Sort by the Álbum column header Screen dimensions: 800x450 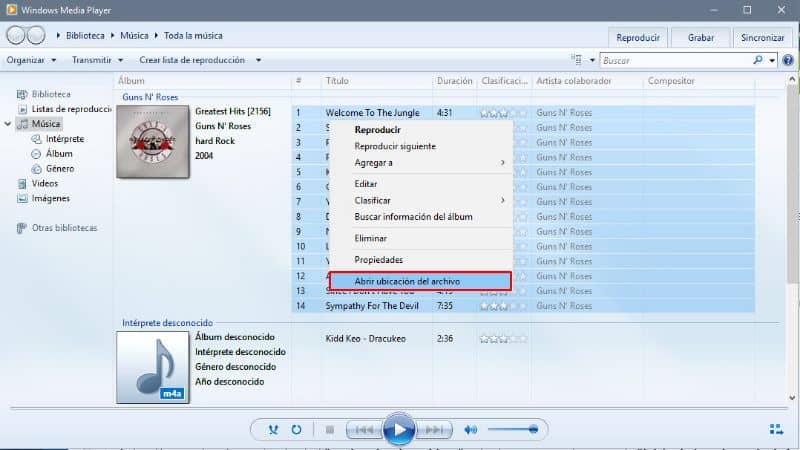[x=131, y=81]
